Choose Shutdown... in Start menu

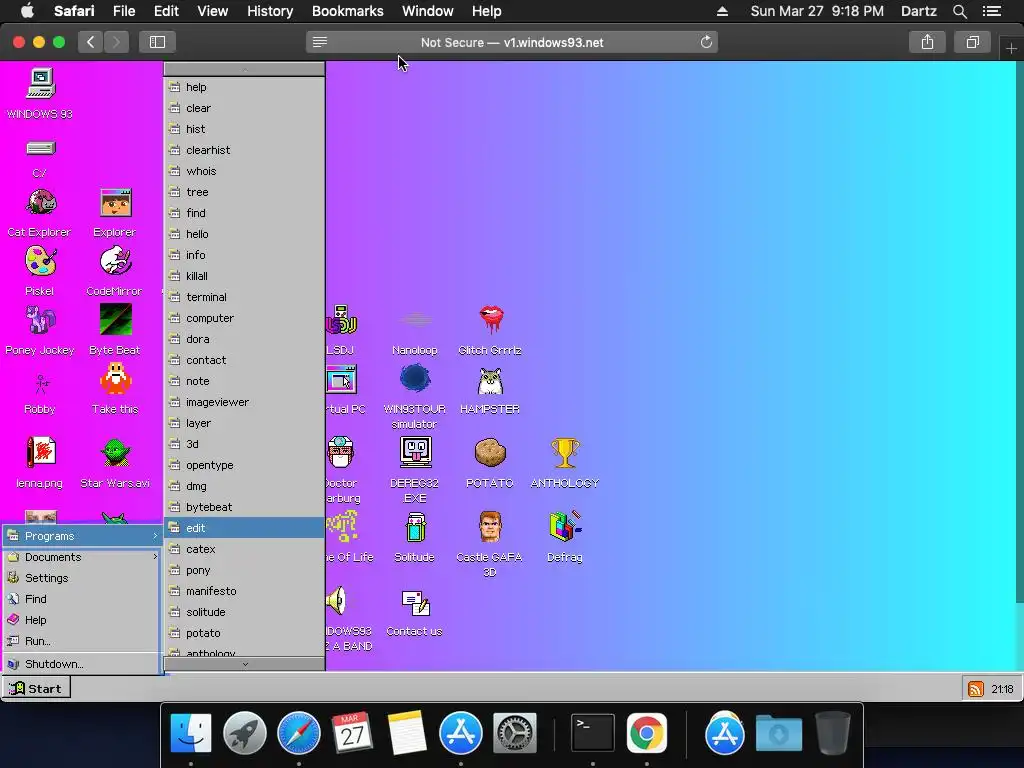[82, 664]
